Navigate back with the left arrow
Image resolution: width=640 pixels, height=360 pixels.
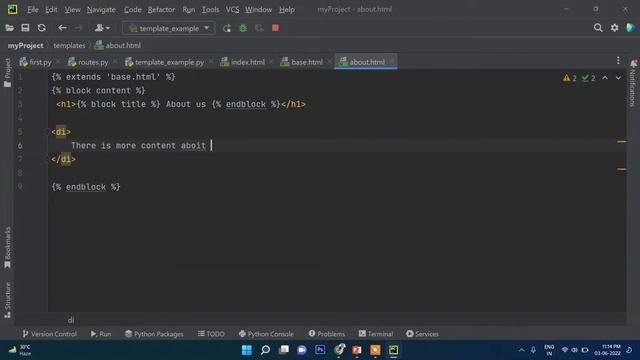point(62,28)
